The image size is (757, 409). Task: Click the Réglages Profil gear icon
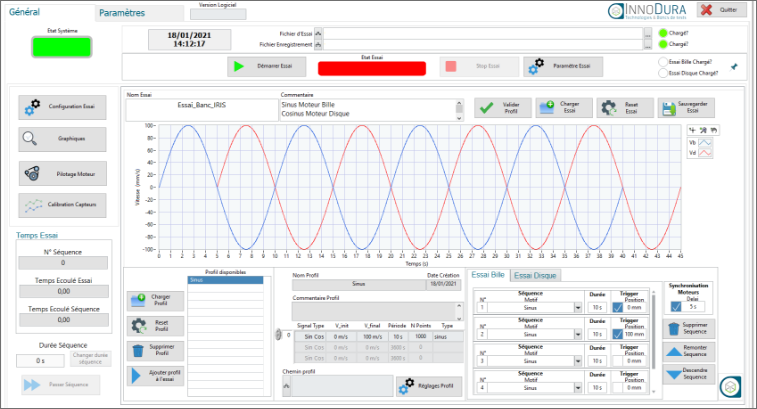pyautogui.click(x=407, y=386)
